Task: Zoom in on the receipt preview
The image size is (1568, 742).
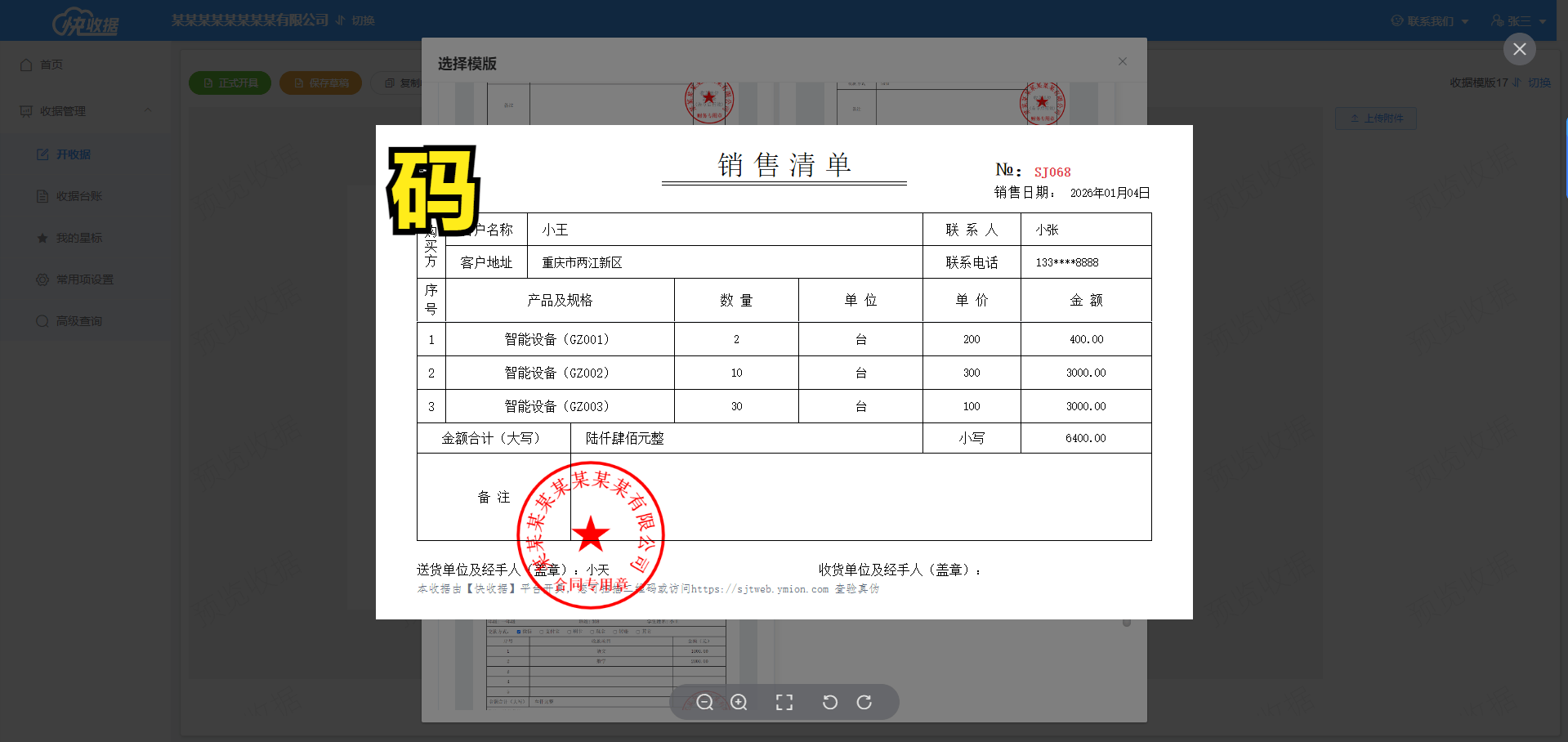Action: point(739,703)
